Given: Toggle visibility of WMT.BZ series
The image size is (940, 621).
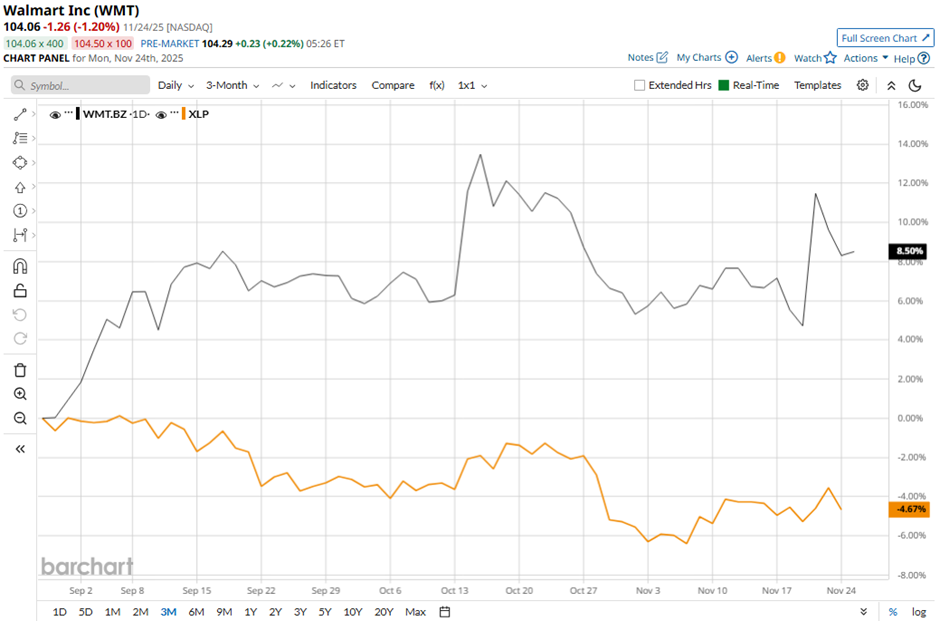Looking at the screenshot, I should (x=55, y=114).
